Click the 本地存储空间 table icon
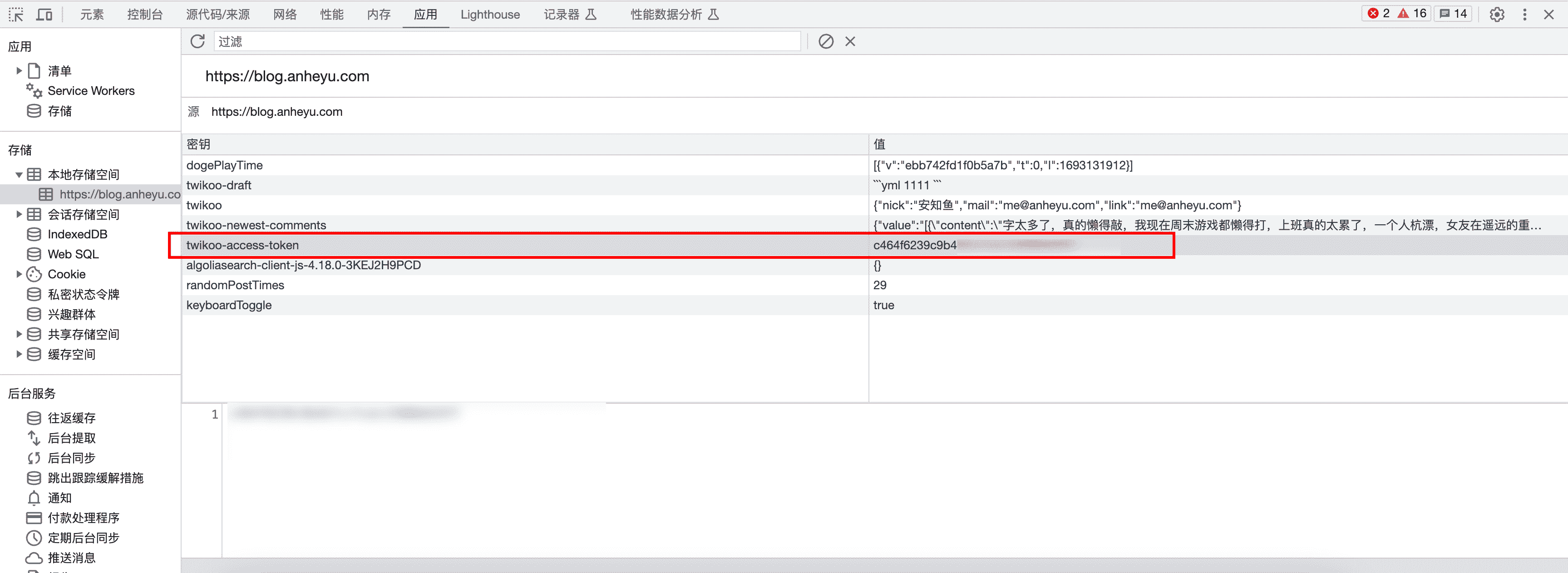This screenshot has height=573, width=1568. pos(34,175)
